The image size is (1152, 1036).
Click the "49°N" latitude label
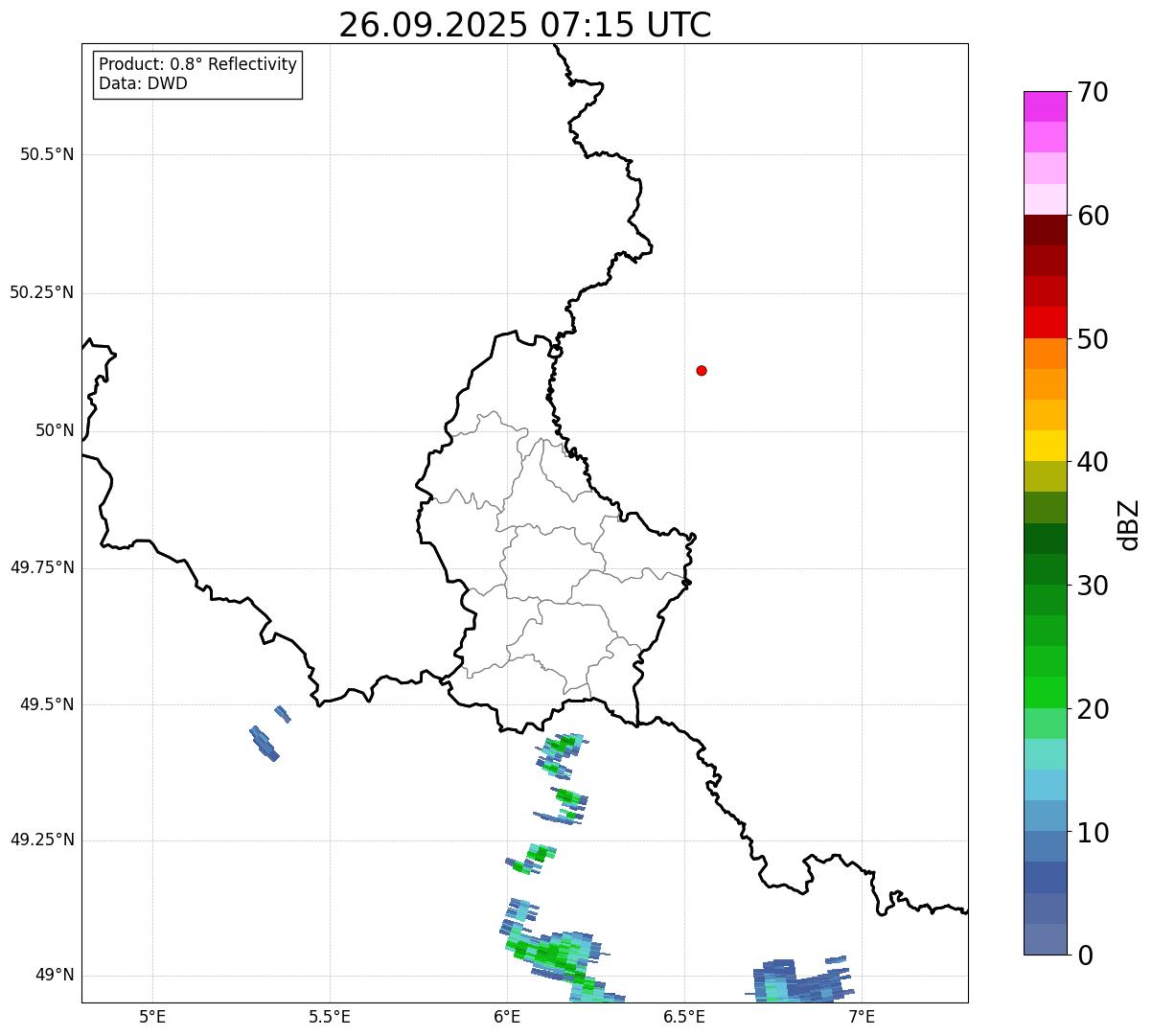(55, 976)
